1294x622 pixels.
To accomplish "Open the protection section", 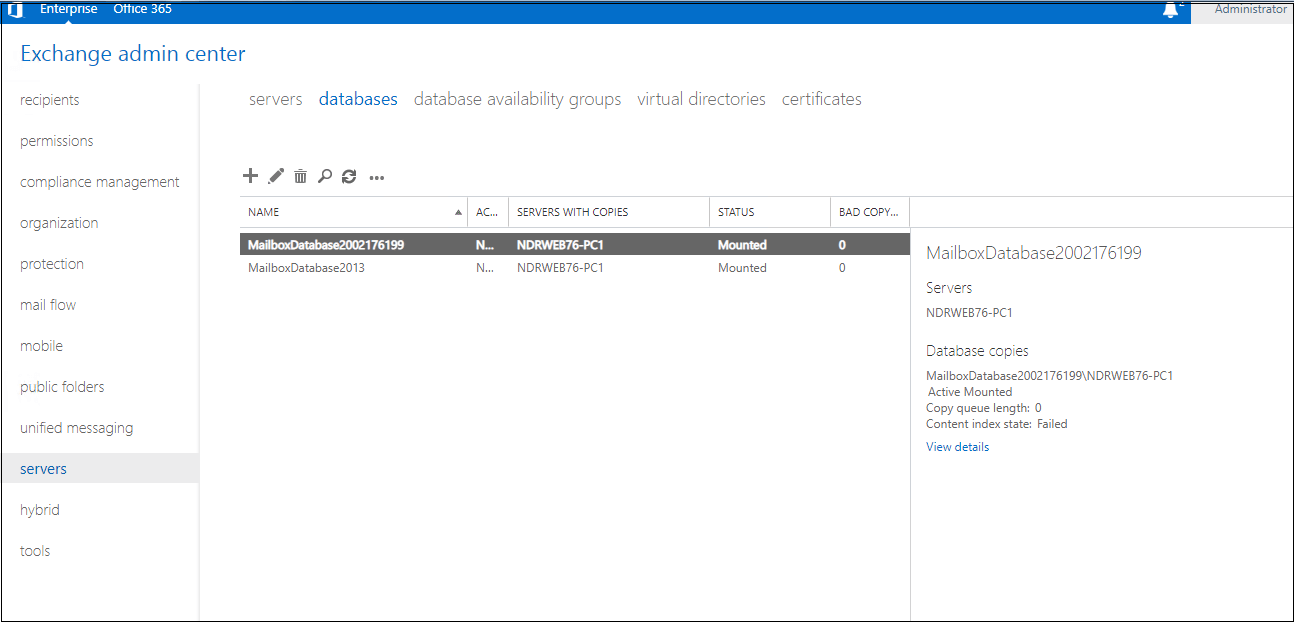I will coord(52,264).
